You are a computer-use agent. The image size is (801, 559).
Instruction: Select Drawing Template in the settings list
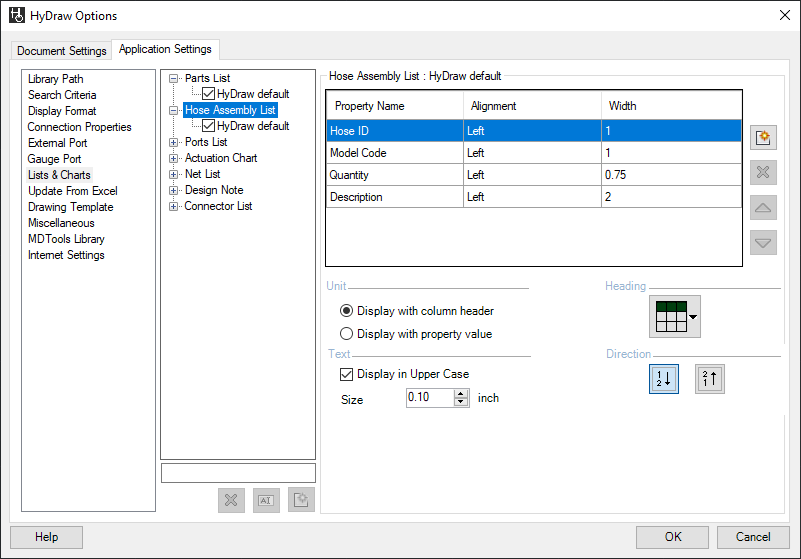point(70,207)
